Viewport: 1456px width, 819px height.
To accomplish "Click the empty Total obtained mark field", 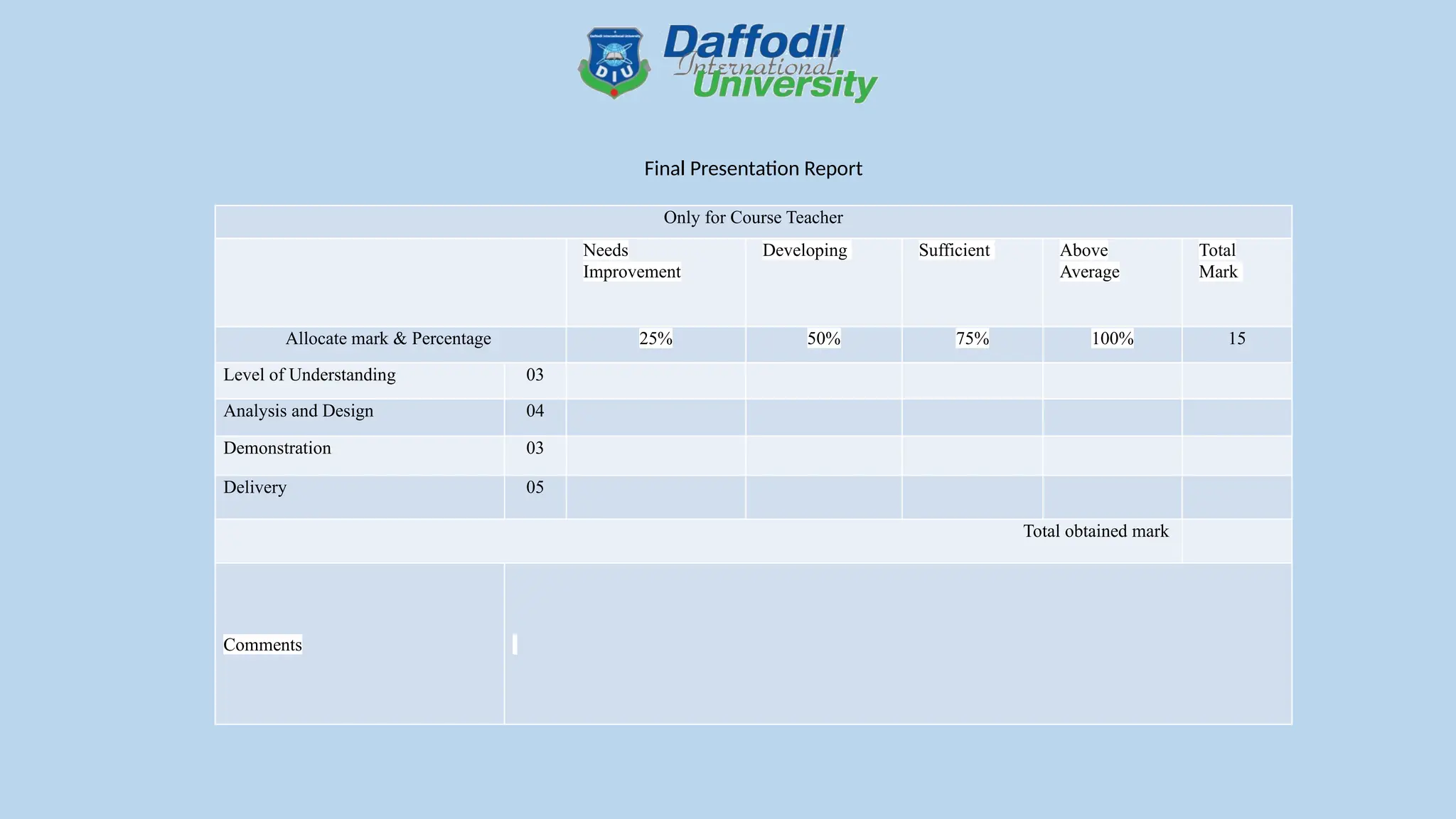I will click(1237, 541).
